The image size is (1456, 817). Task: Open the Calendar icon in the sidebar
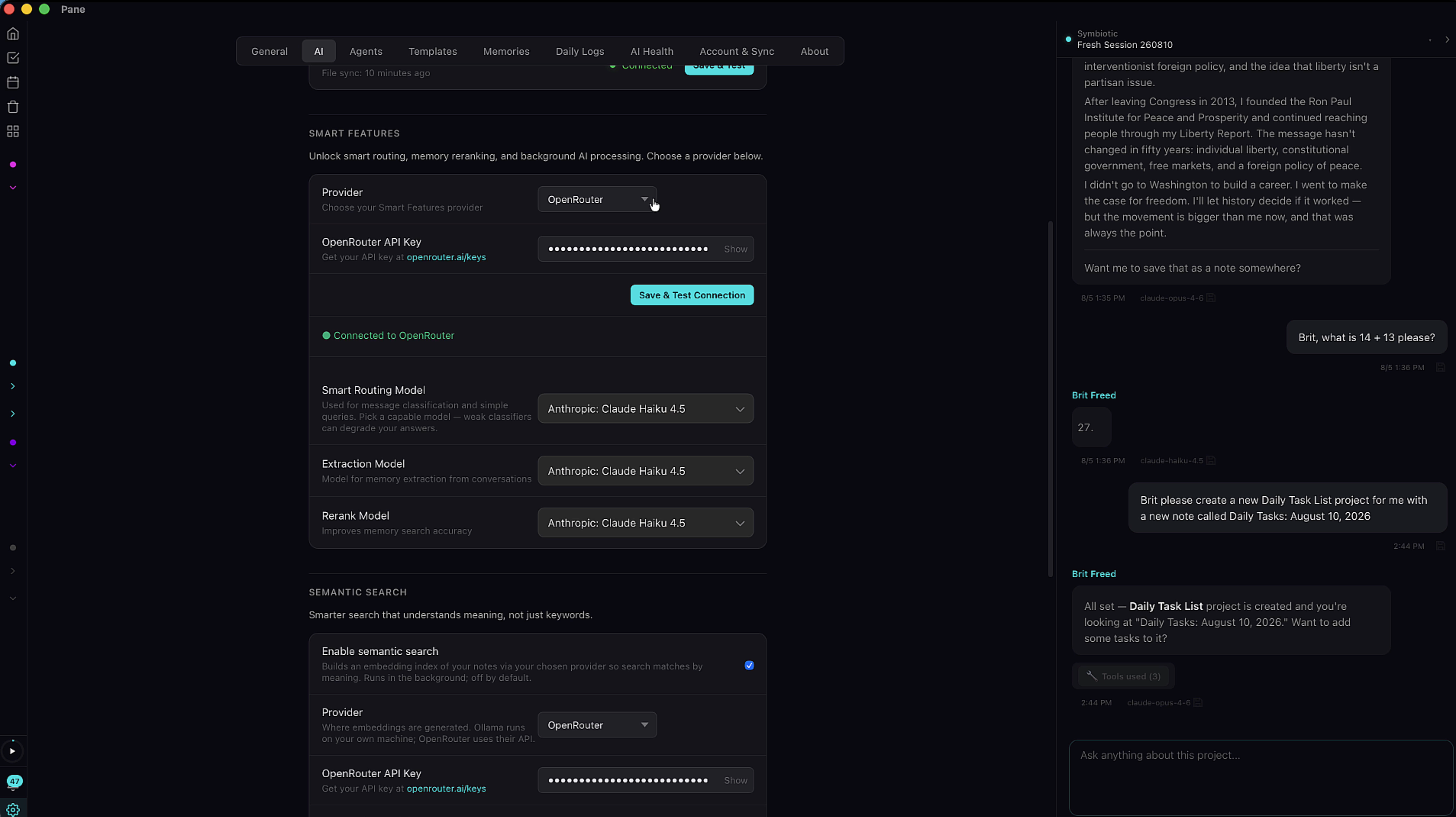click(13, 82)
